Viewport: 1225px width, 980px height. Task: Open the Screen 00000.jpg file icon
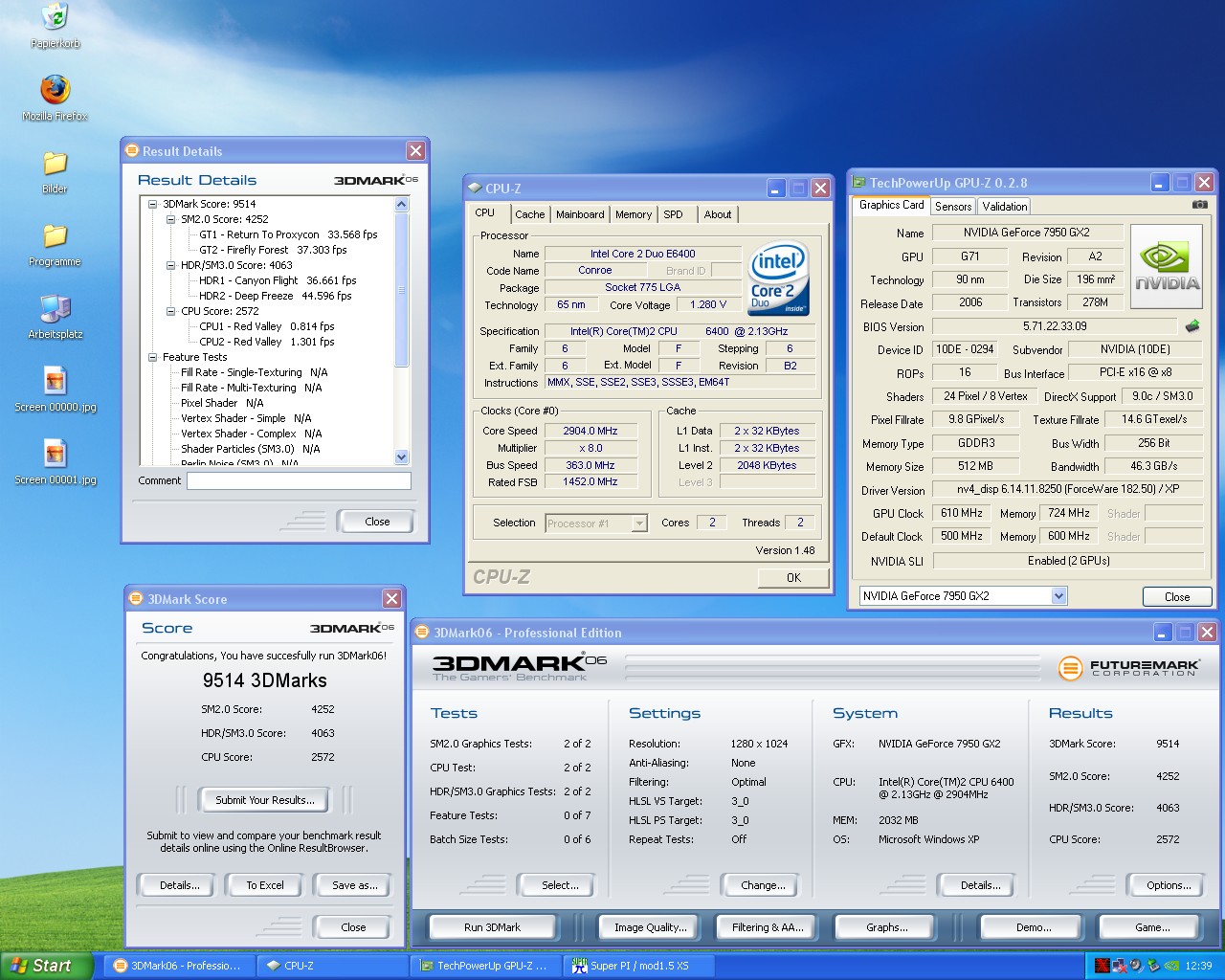pyautogui.click(x=56, y=382)
